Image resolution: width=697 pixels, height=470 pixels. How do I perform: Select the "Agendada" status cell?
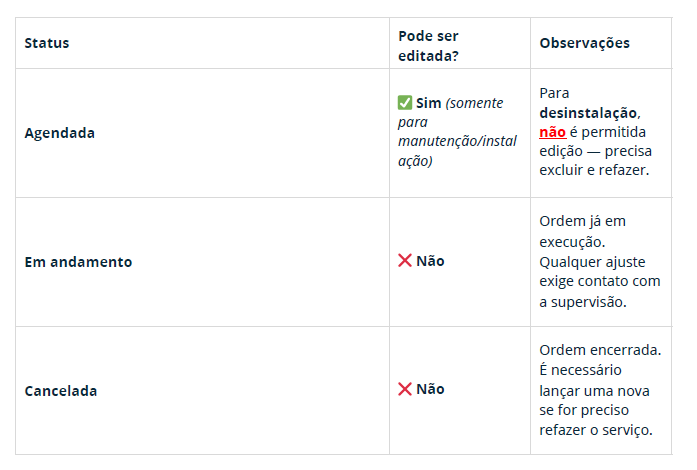(60, 133)
